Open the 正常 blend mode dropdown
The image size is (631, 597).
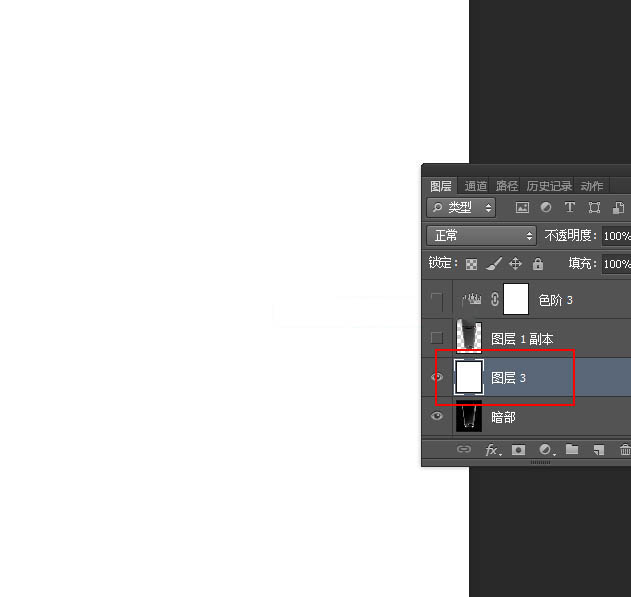481,236
